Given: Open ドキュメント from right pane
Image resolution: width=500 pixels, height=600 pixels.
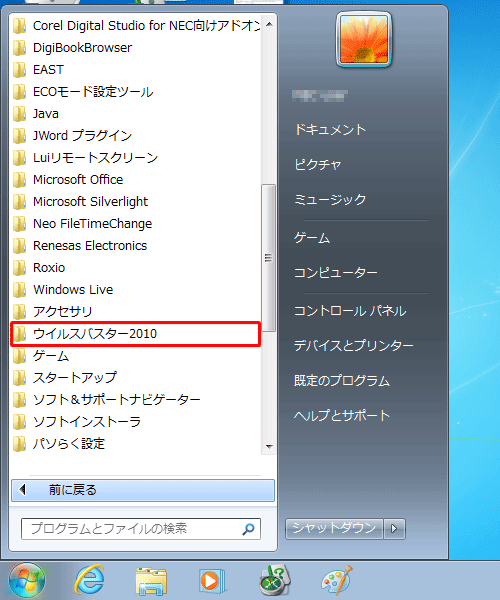Looking at the screenshot, I should coord(330,130).
